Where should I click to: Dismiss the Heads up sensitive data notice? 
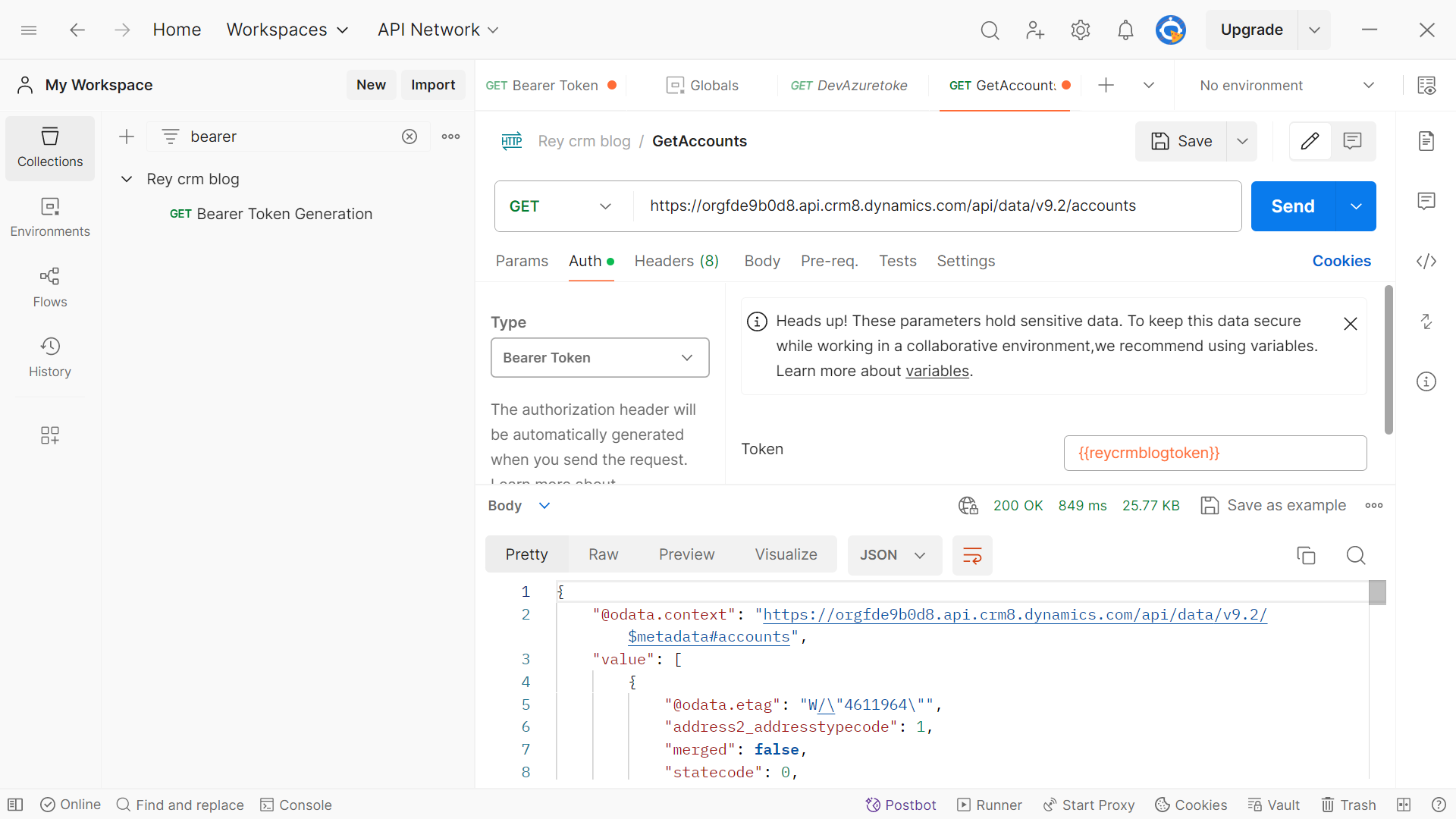[1351, 324]
